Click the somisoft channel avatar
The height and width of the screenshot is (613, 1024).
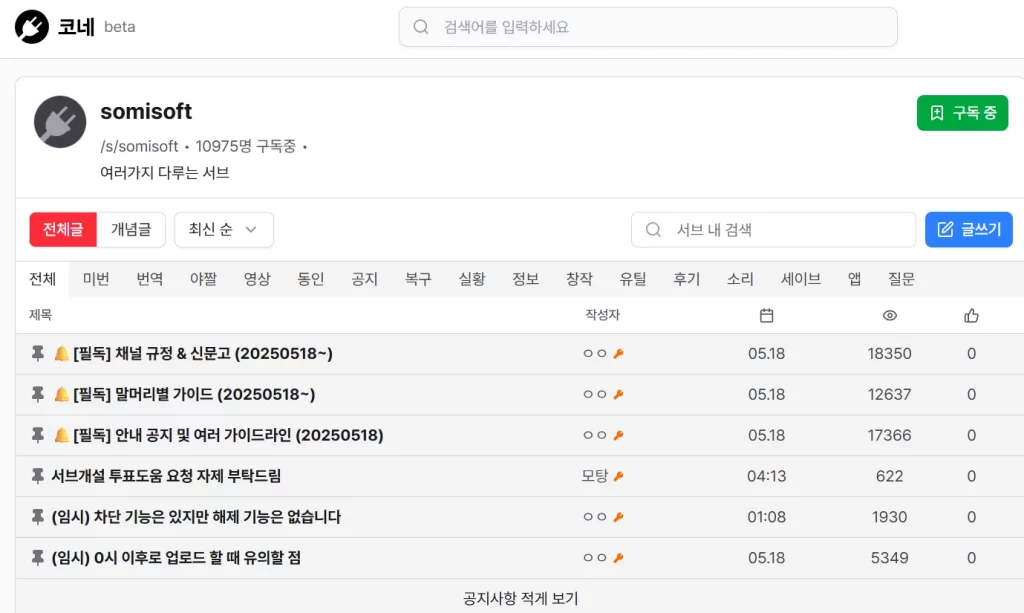click(60, 122)
